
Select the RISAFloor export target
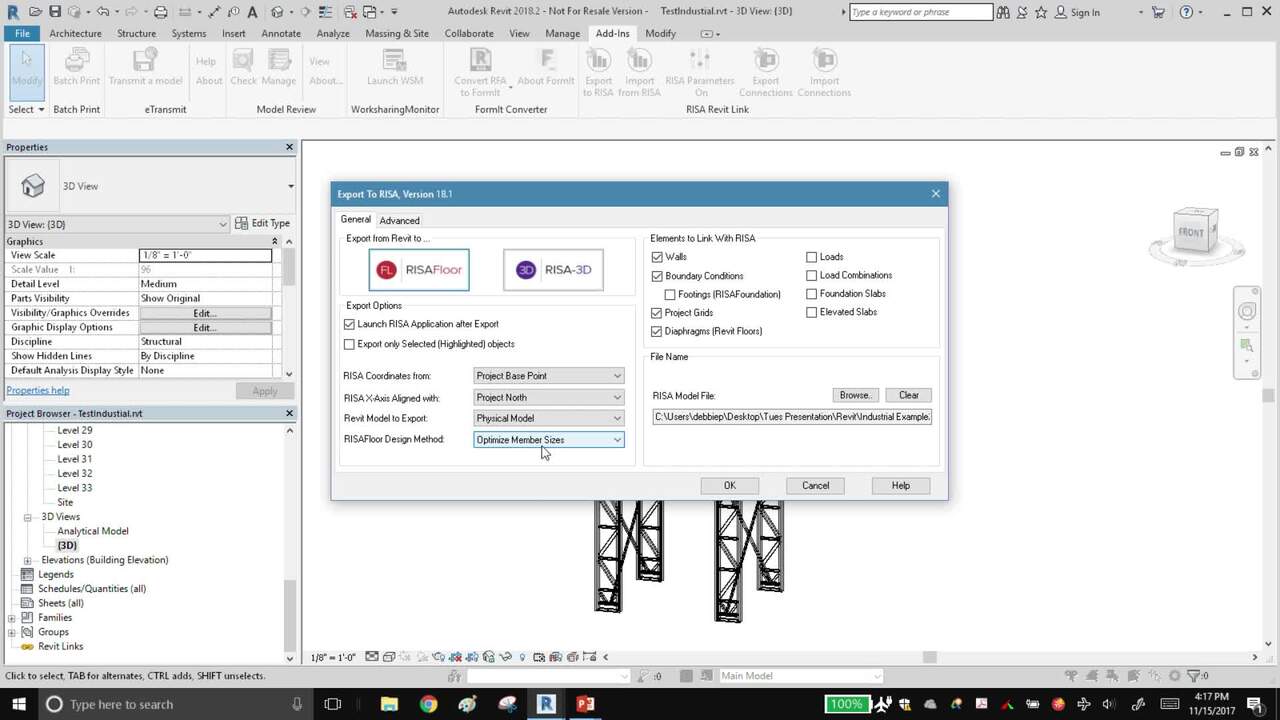click(419, 270)
